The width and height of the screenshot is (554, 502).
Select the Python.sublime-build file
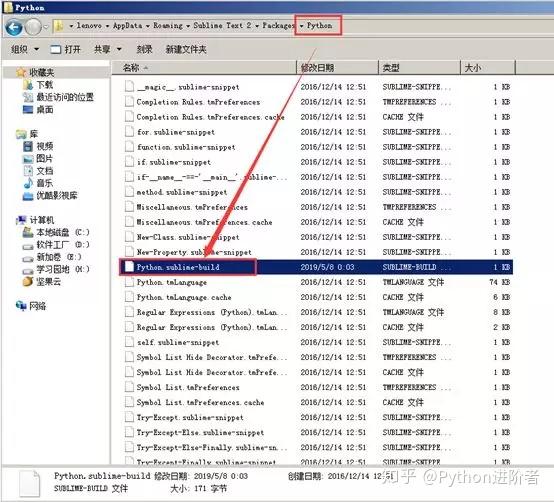tap(178, 267)
